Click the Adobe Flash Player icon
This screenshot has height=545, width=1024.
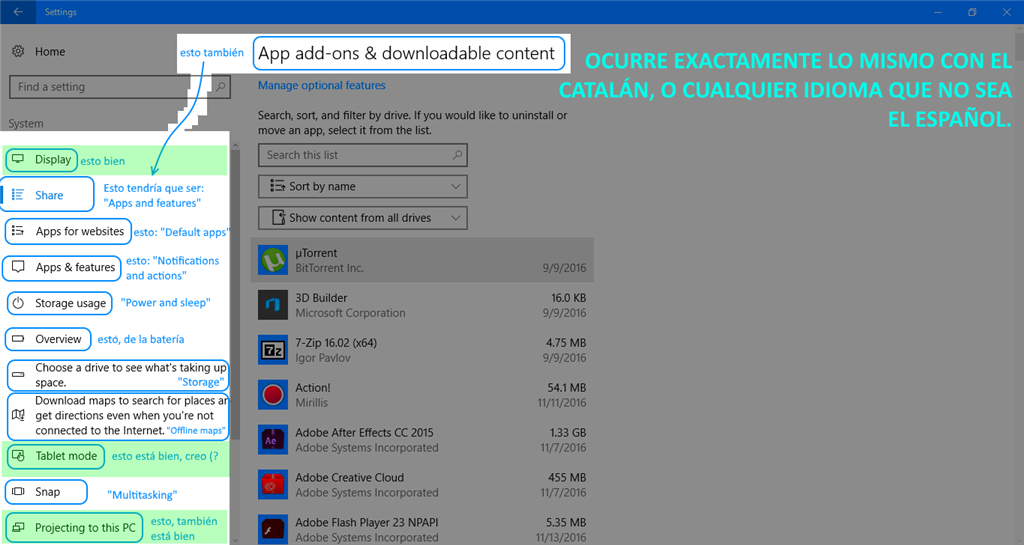(x=272, y=530)
